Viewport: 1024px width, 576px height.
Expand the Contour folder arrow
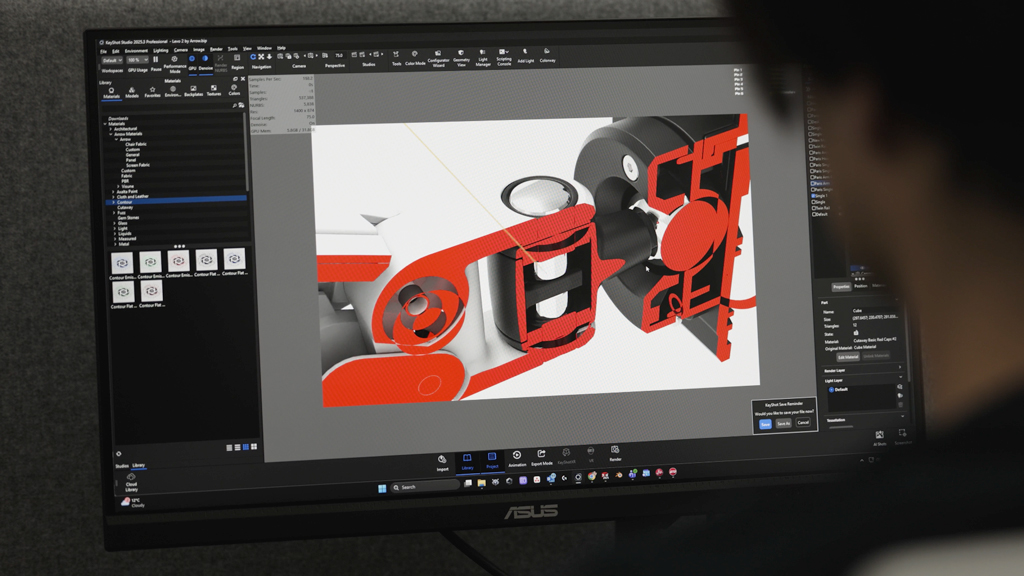coord(114,202)
